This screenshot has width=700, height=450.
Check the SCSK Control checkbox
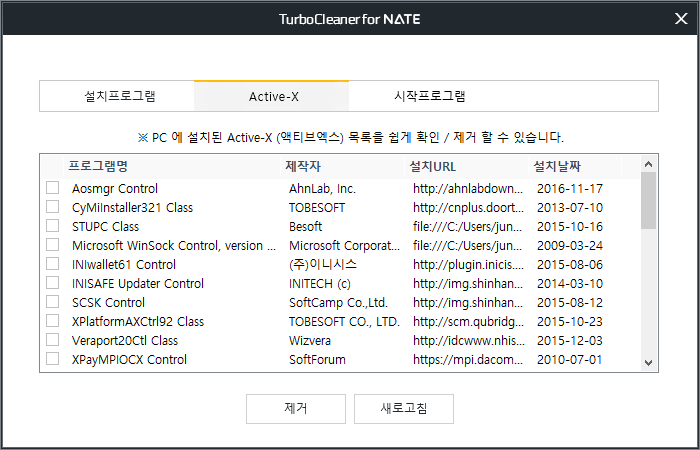tap(53, 302)
